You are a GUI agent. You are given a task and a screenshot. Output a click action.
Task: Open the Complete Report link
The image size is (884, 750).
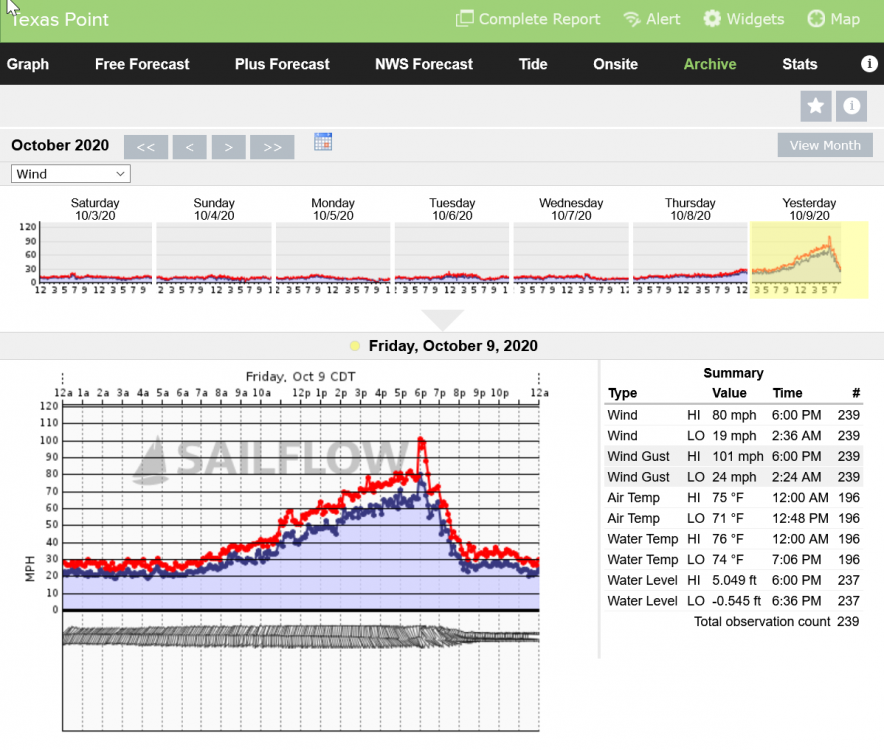(528, 19)
